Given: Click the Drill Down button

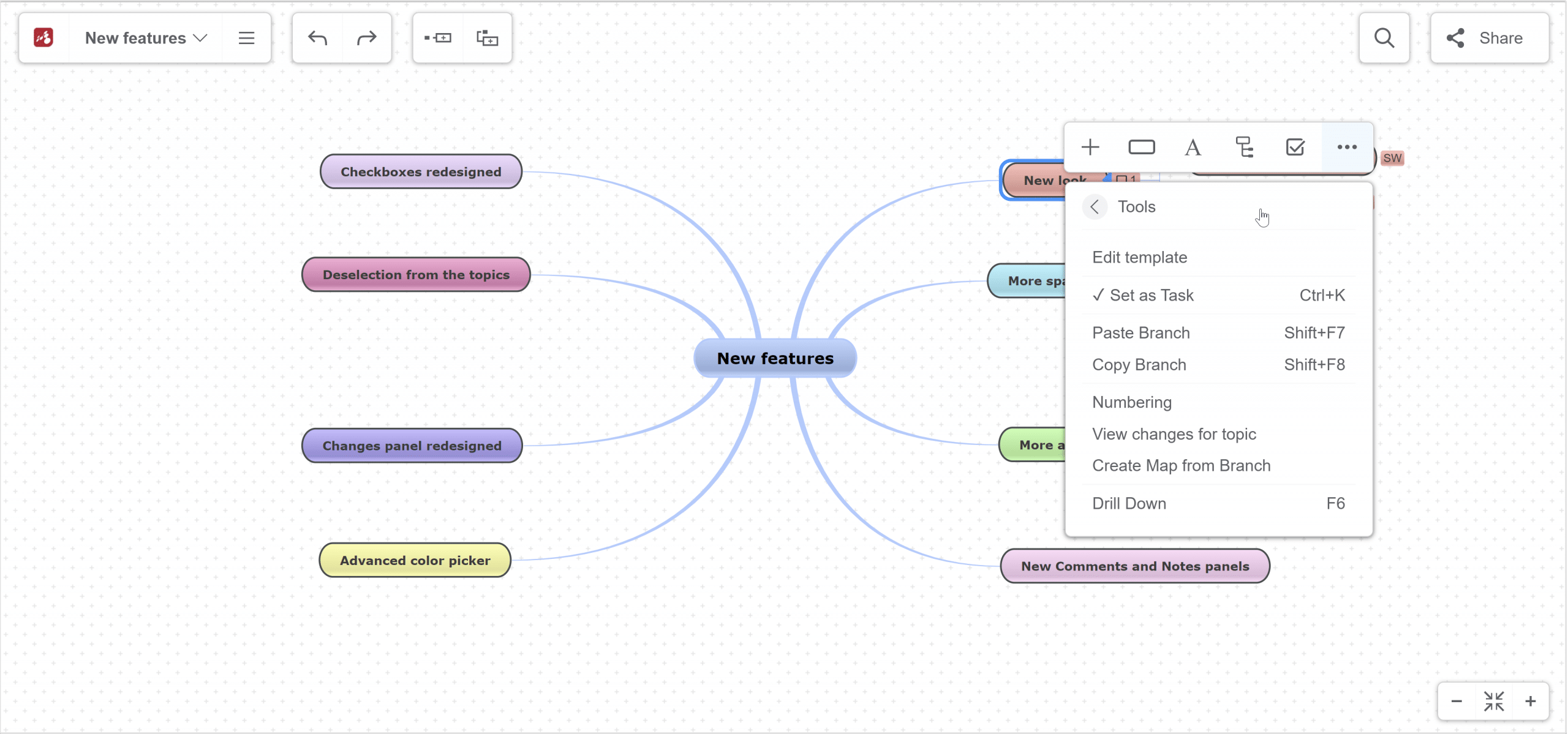Looking at the screenshot, I should coord(1129,503).
